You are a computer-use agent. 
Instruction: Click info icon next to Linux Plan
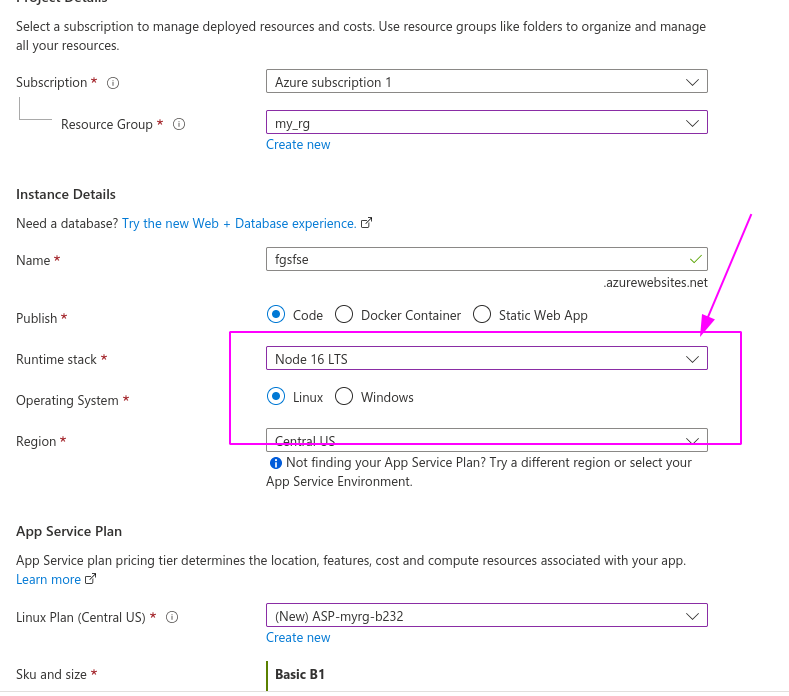172,617
